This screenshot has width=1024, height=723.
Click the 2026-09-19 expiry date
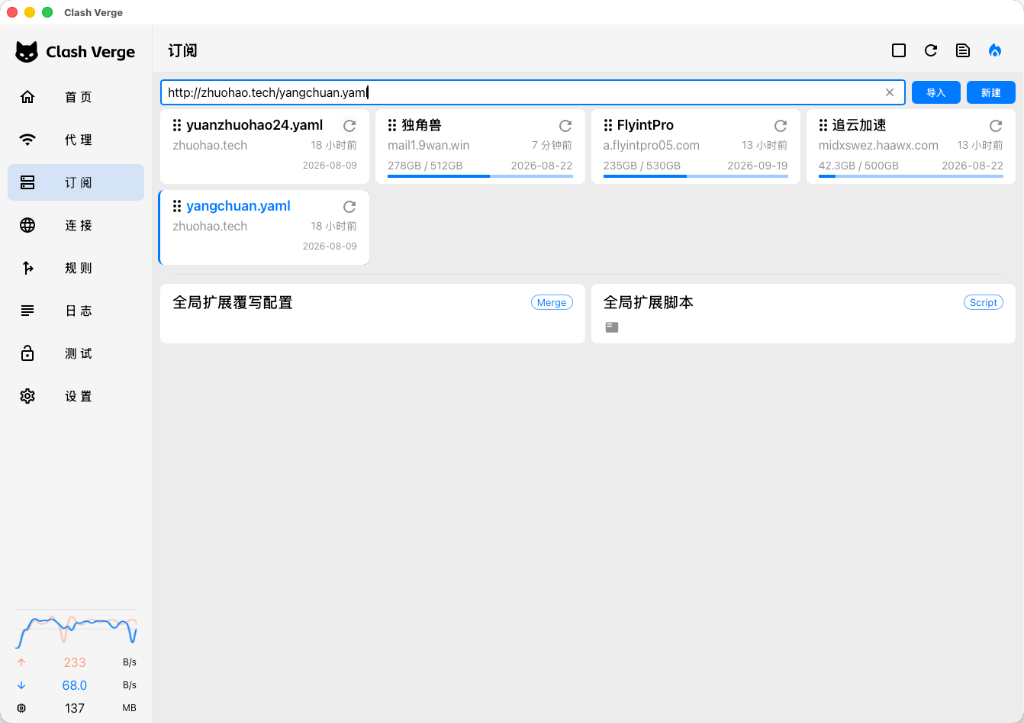pos(758,166)
